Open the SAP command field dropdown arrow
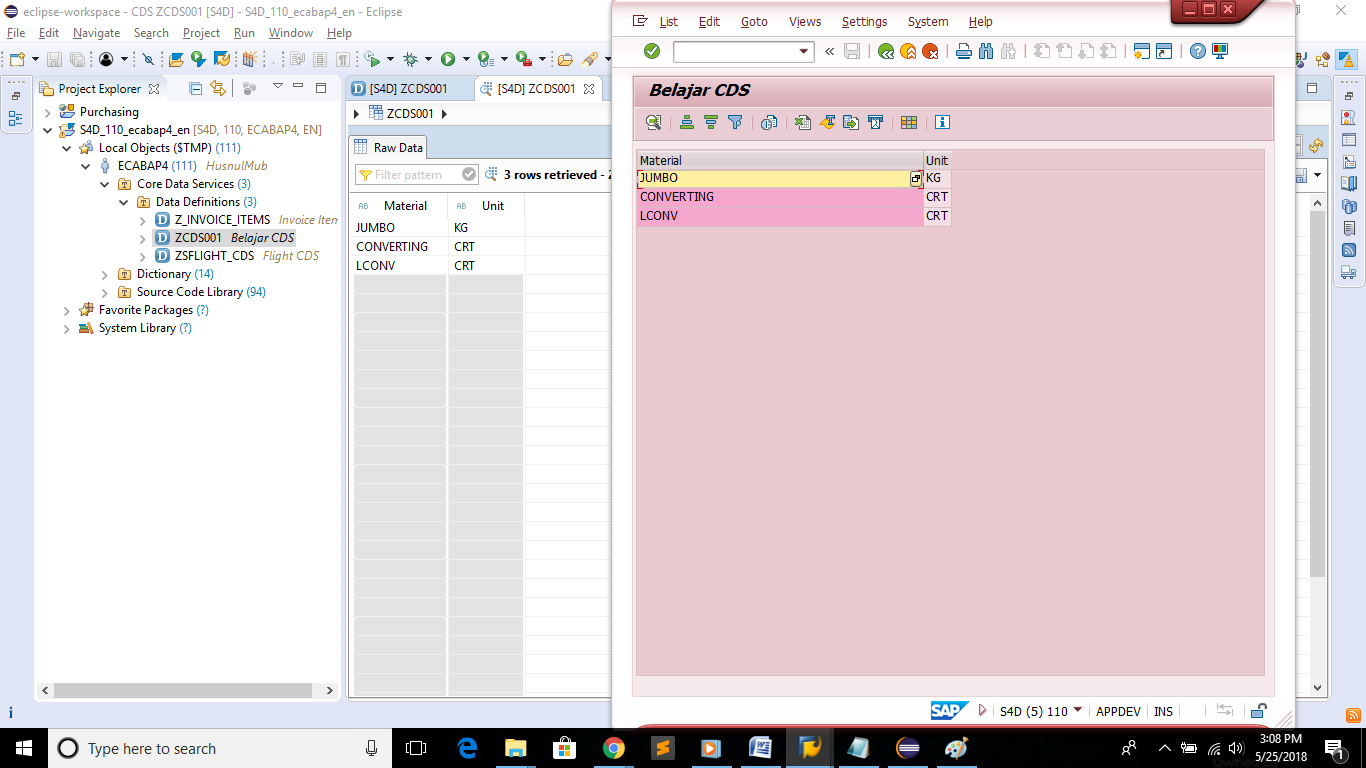The height and width of the screenshot is (768, 1366). [x=803, y=51]
